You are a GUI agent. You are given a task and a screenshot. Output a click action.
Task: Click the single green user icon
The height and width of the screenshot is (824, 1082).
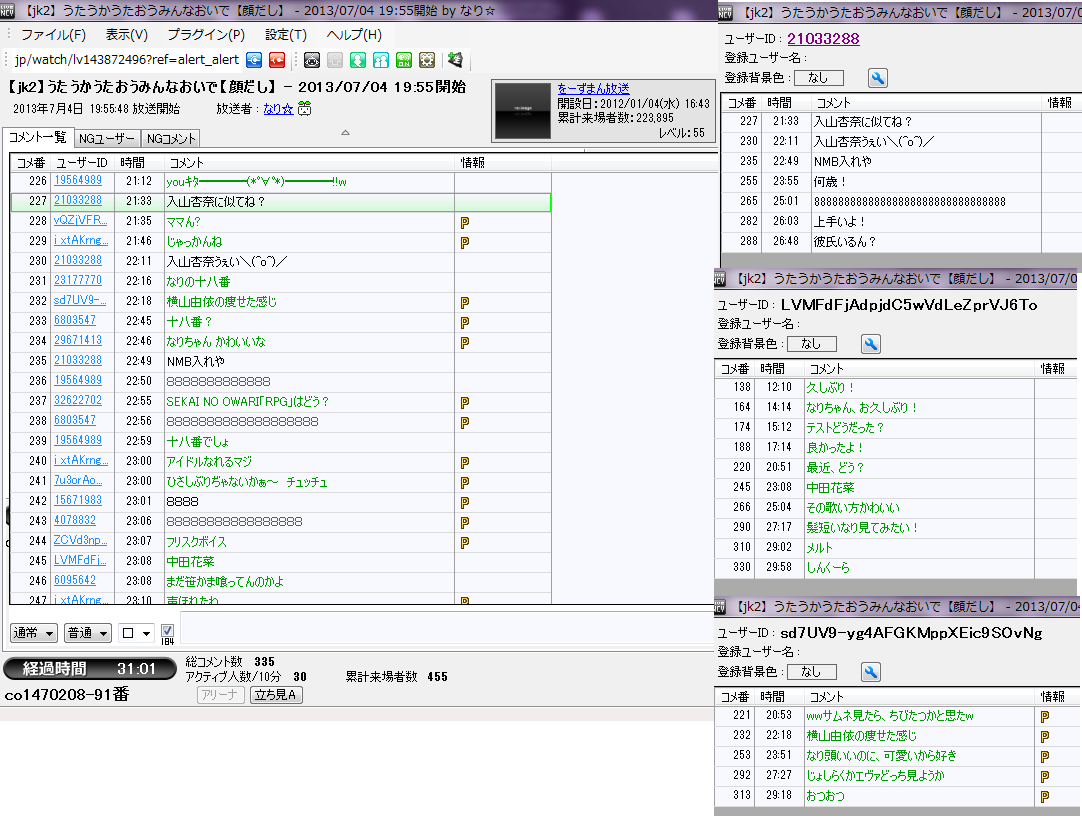(x=358, y=60)
